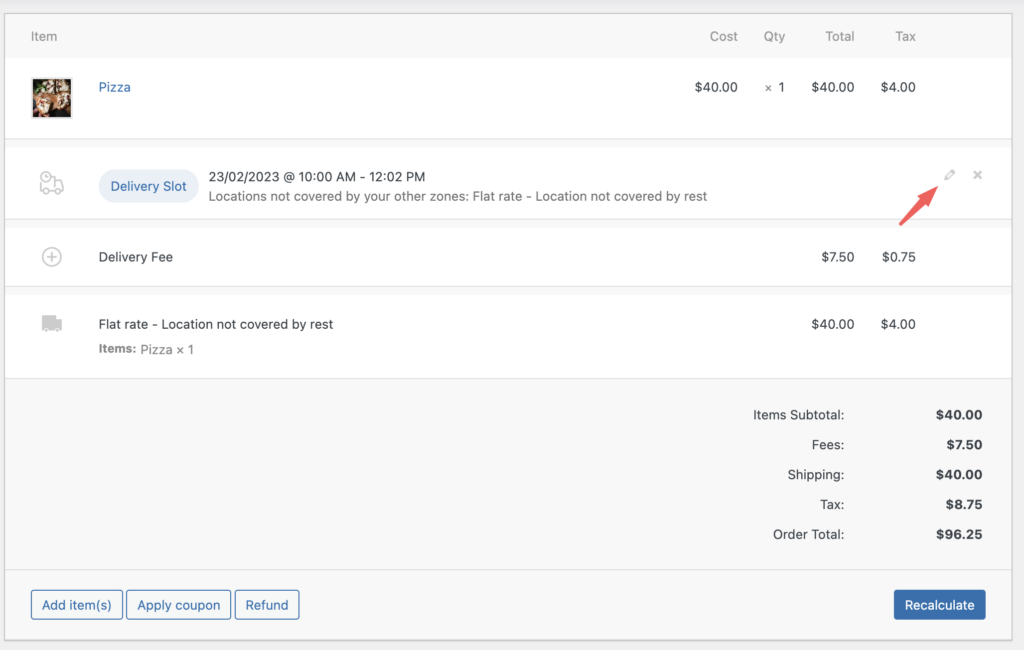Click the Cost column header
Image resolution: width=1024 pixels, height=650 pixels.
click(723, 36)
